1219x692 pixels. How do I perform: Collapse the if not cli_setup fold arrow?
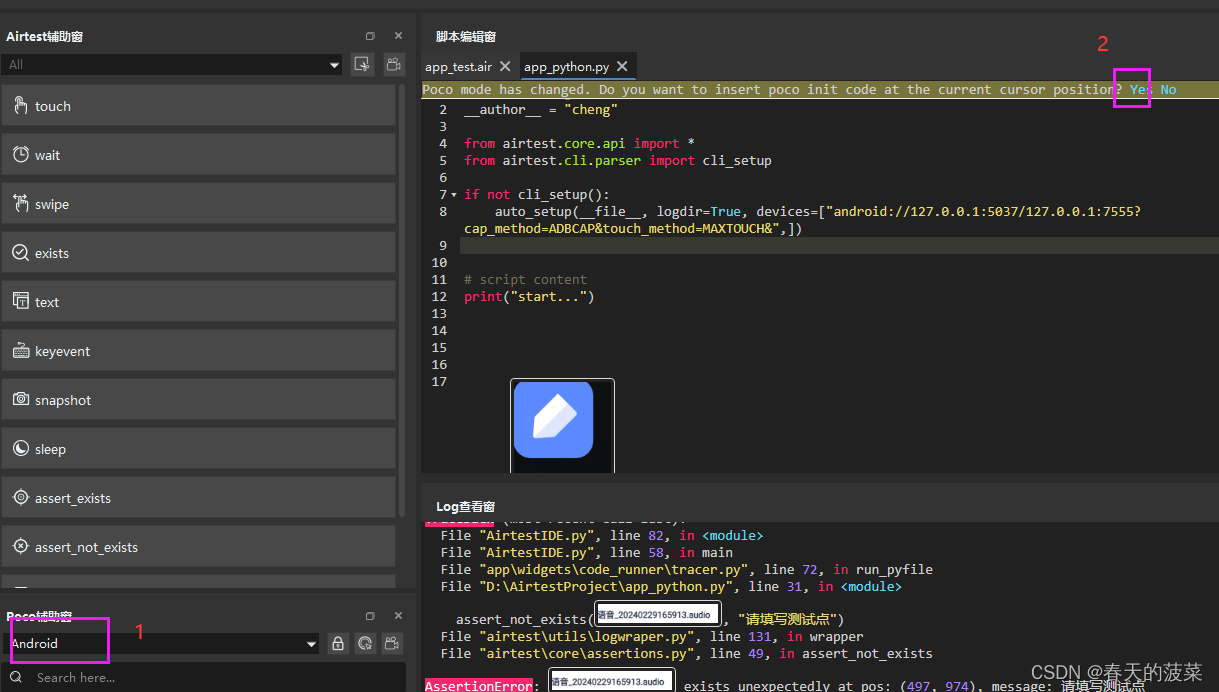pyautogui.click(x=454, y=195)
